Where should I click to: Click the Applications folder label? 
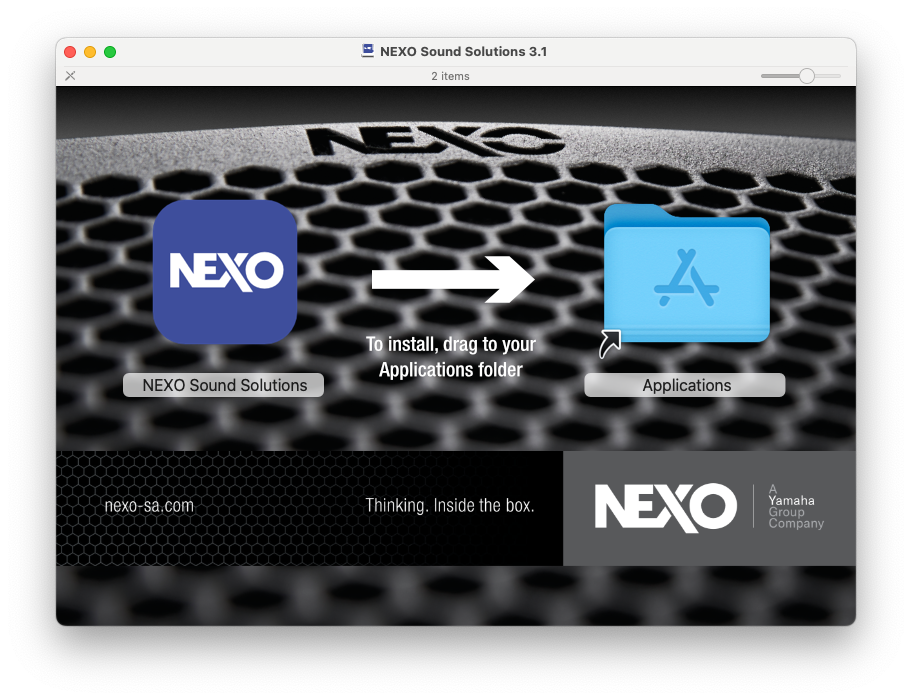click(x=685, y=385)
